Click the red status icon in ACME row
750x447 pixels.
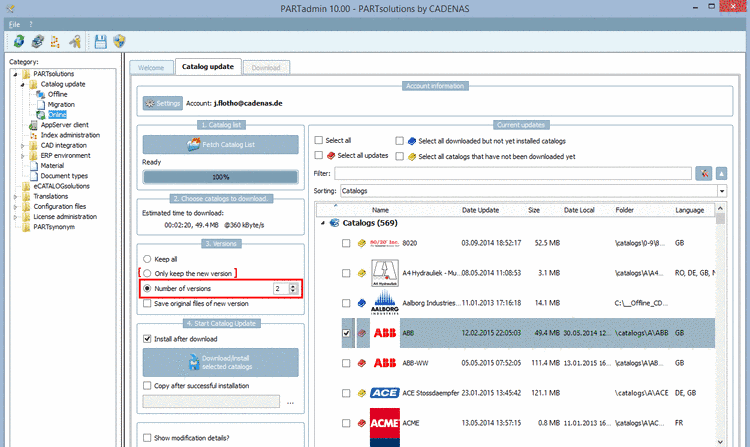(x=362, y=423)
